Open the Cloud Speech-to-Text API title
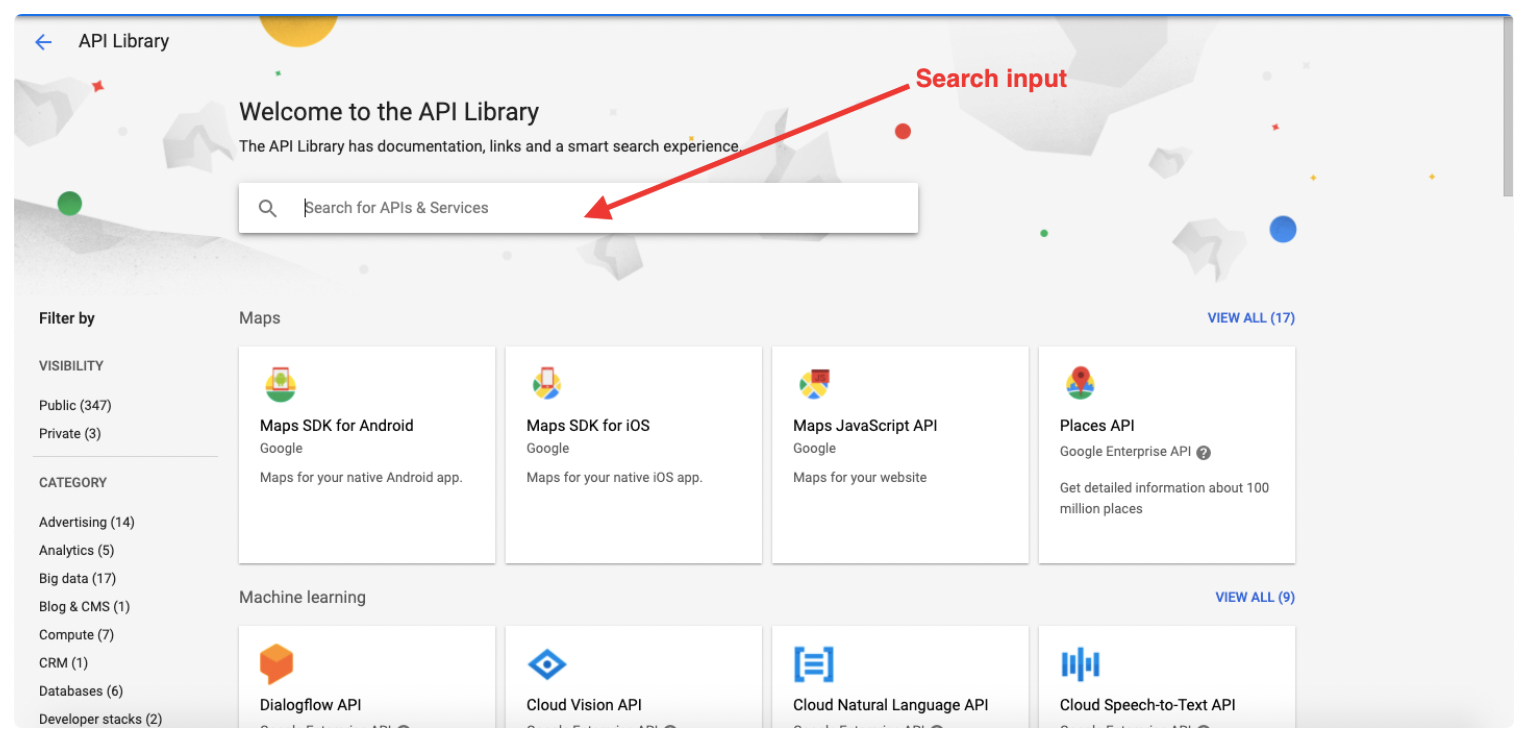Screen dimensions: 1530x740 [1147, 704]
